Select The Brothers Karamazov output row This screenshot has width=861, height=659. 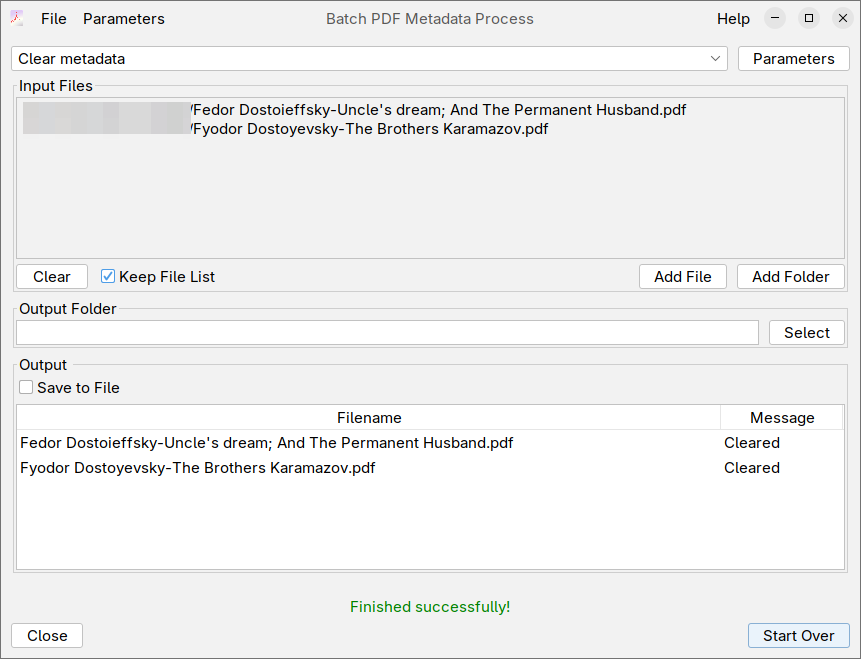(x=198, y=468)
